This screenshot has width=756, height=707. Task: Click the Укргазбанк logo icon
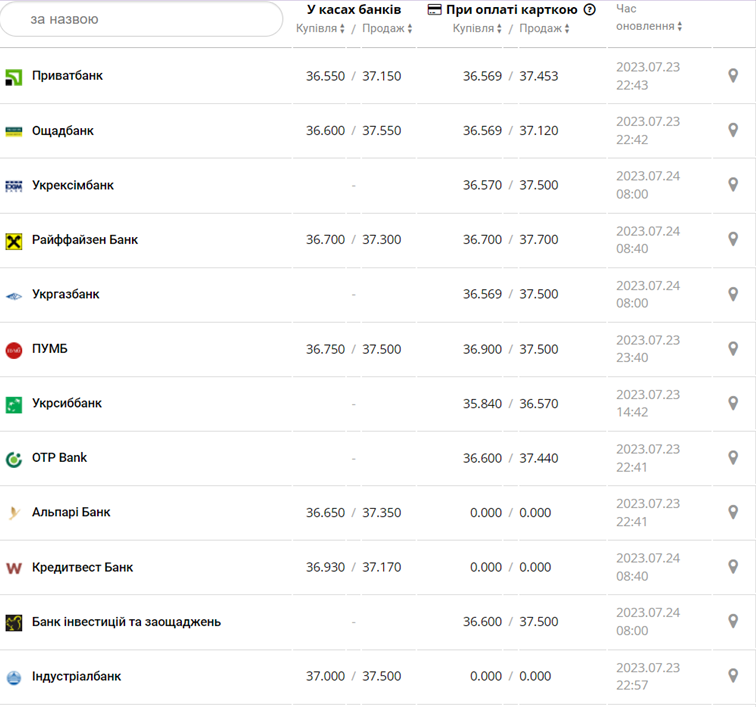click(x=14, y=295)
